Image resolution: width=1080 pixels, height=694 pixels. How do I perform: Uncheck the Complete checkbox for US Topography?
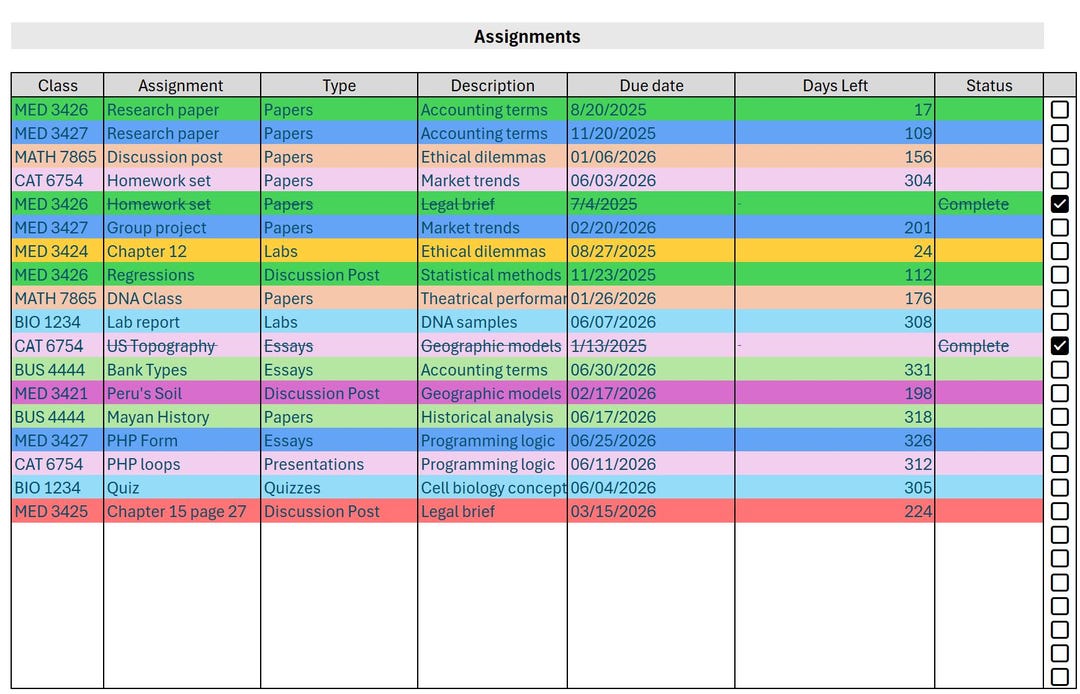coord(1060,346)
